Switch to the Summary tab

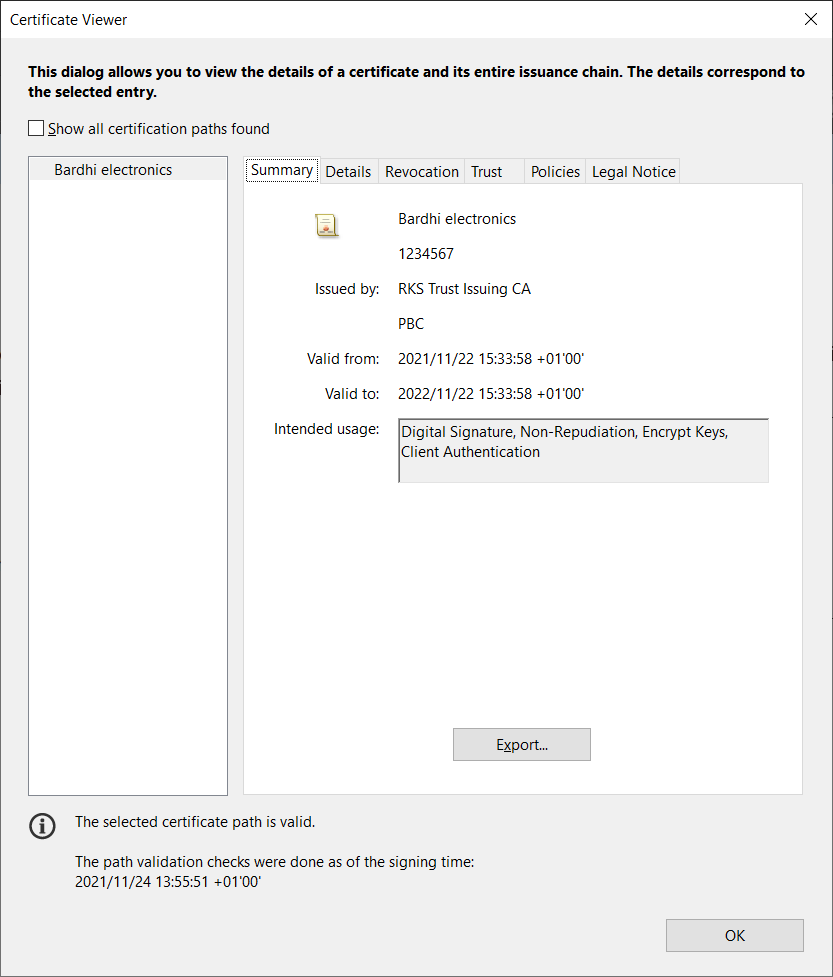(x=282, y=170)
